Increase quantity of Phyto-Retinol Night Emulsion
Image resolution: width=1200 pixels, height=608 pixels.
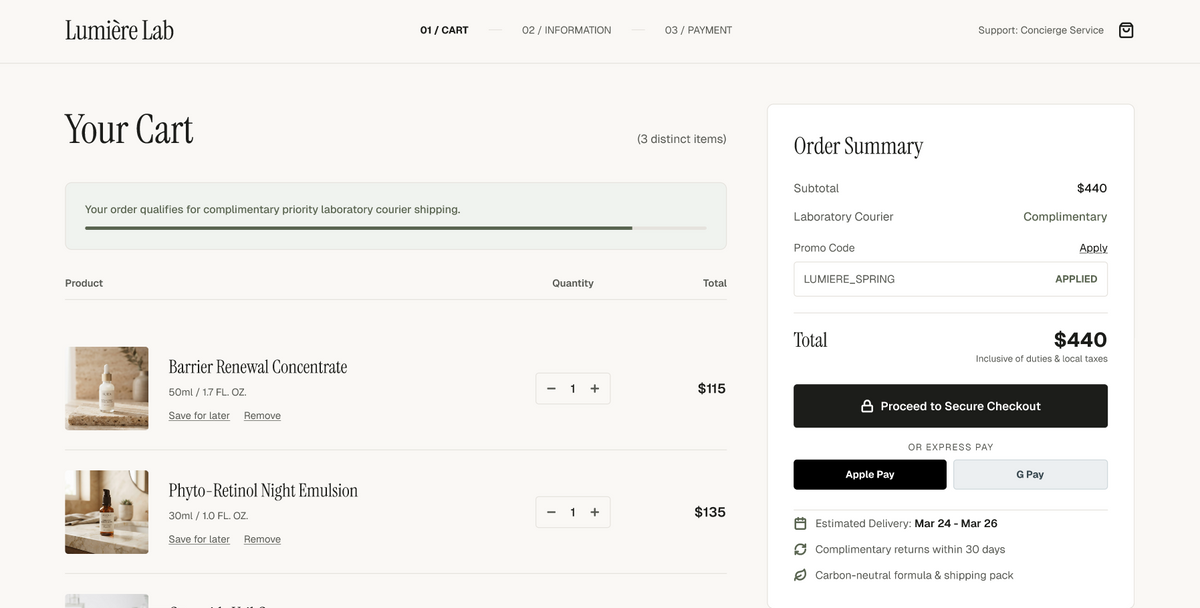click(x=595, y=512)
